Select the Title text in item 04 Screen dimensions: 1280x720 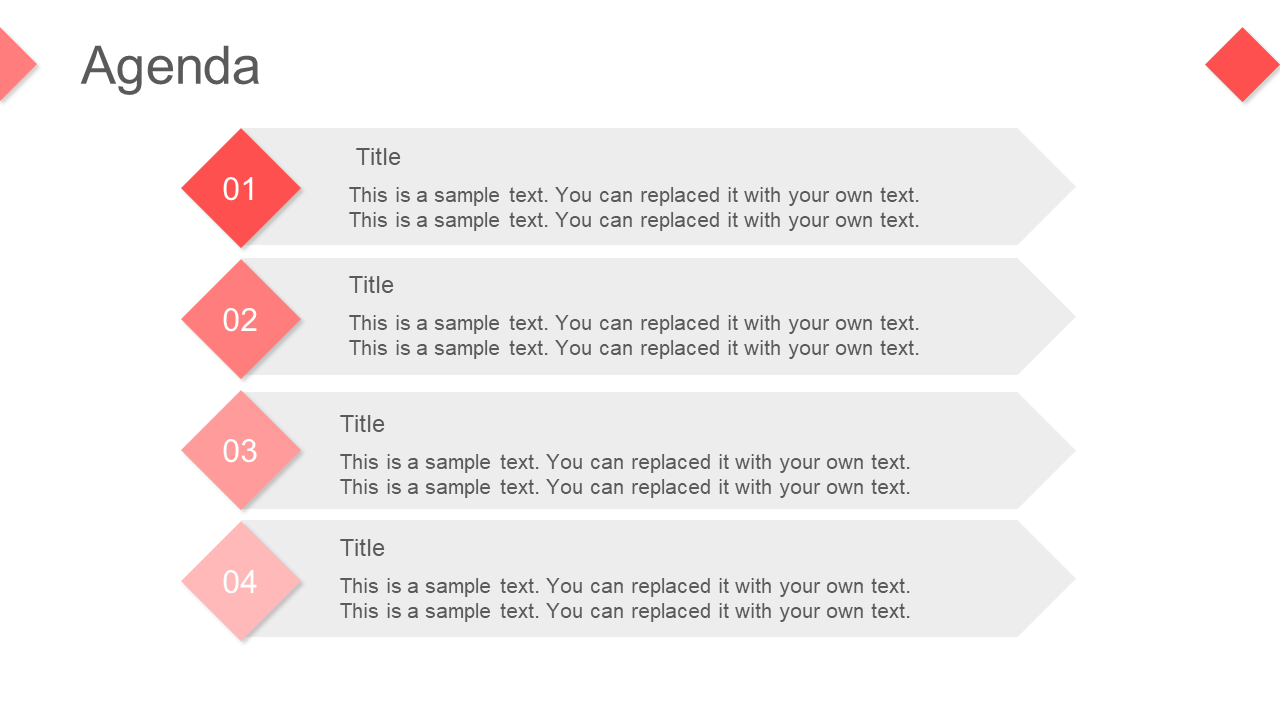[362, 548]
